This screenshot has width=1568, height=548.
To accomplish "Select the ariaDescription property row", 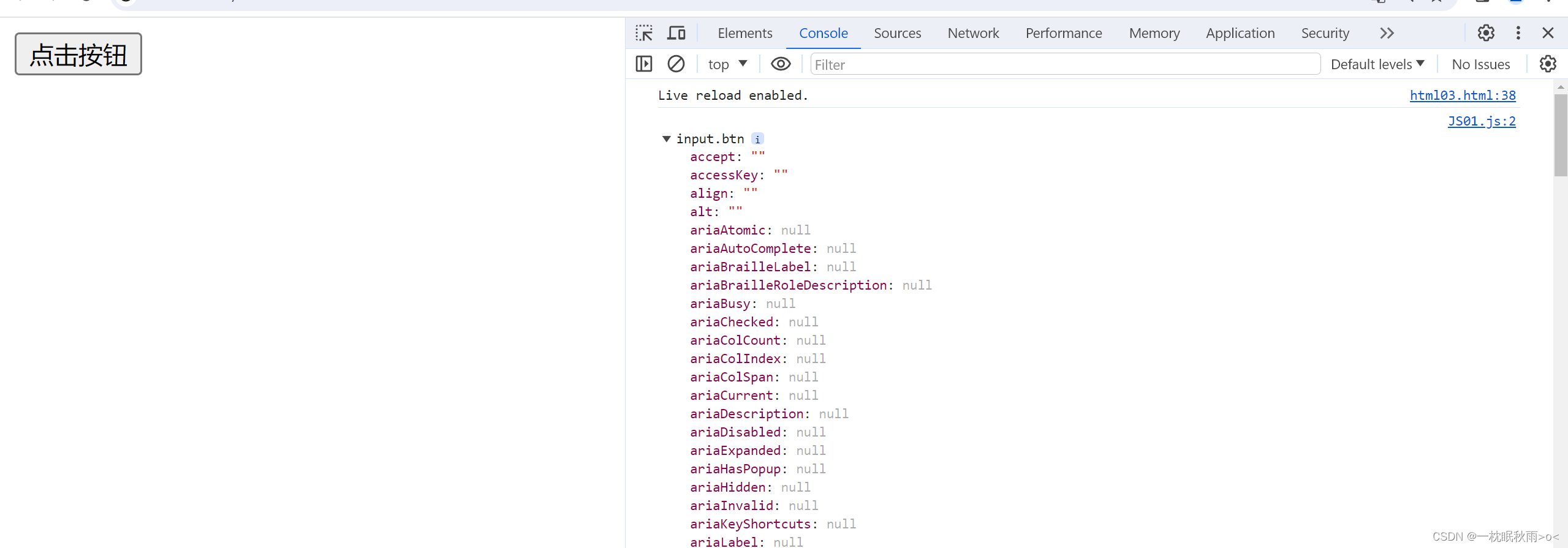I will pyautogui.click(x=770, y=414).
